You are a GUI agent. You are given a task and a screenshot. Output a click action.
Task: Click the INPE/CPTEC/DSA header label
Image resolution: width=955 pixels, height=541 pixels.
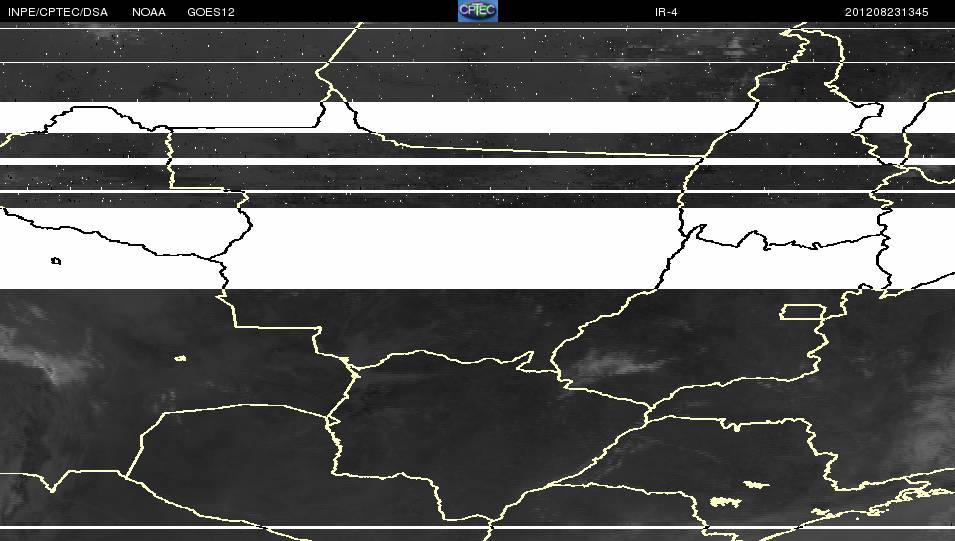pyautogui.click(x=58, y=12)
